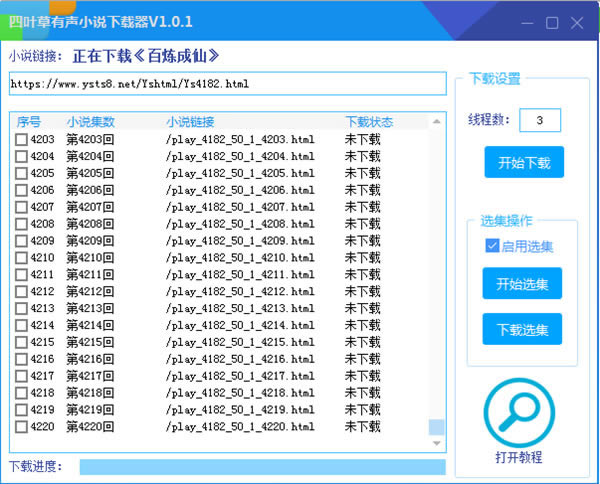Minimize the downloader window
This screenshot has width=600, height=484.
click(x=530, y=22)
